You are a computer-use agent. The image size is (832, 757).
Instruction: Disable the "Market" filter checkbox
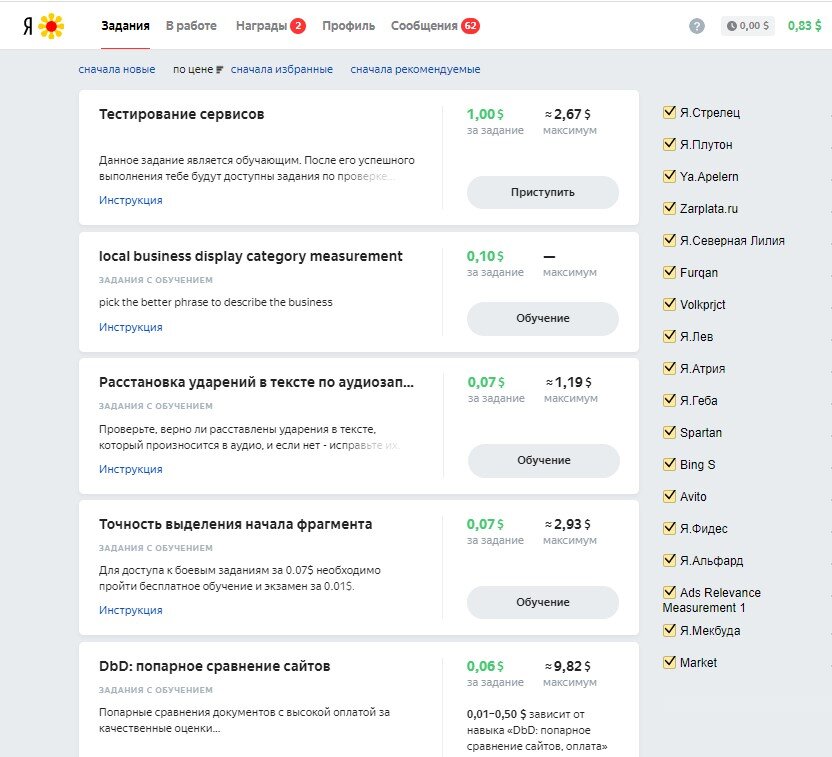click(x=668, y=662)
